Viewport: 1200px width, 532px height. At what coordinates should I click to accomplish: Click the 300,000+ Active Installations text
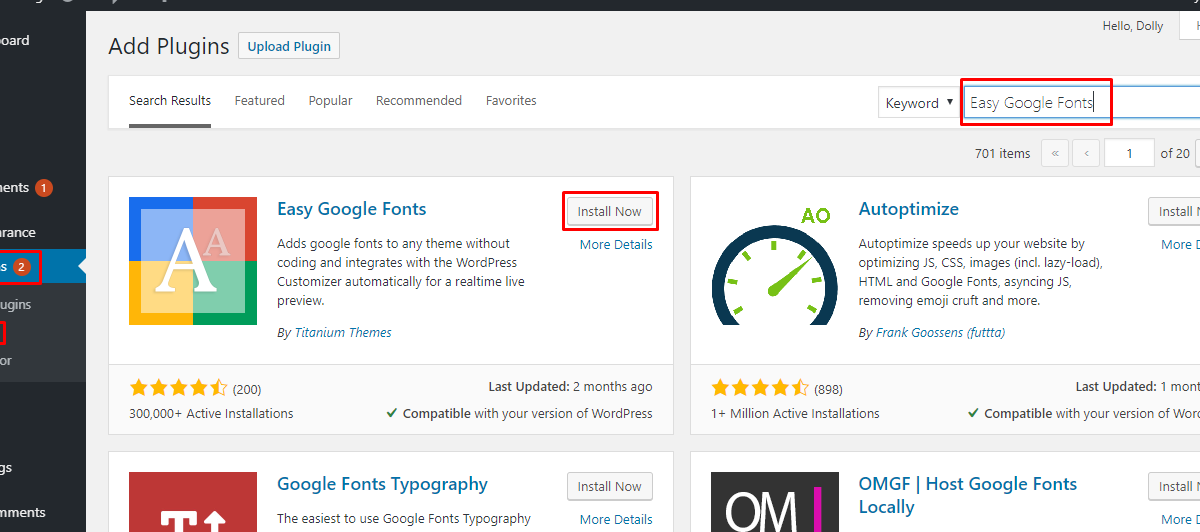(211, 413)
